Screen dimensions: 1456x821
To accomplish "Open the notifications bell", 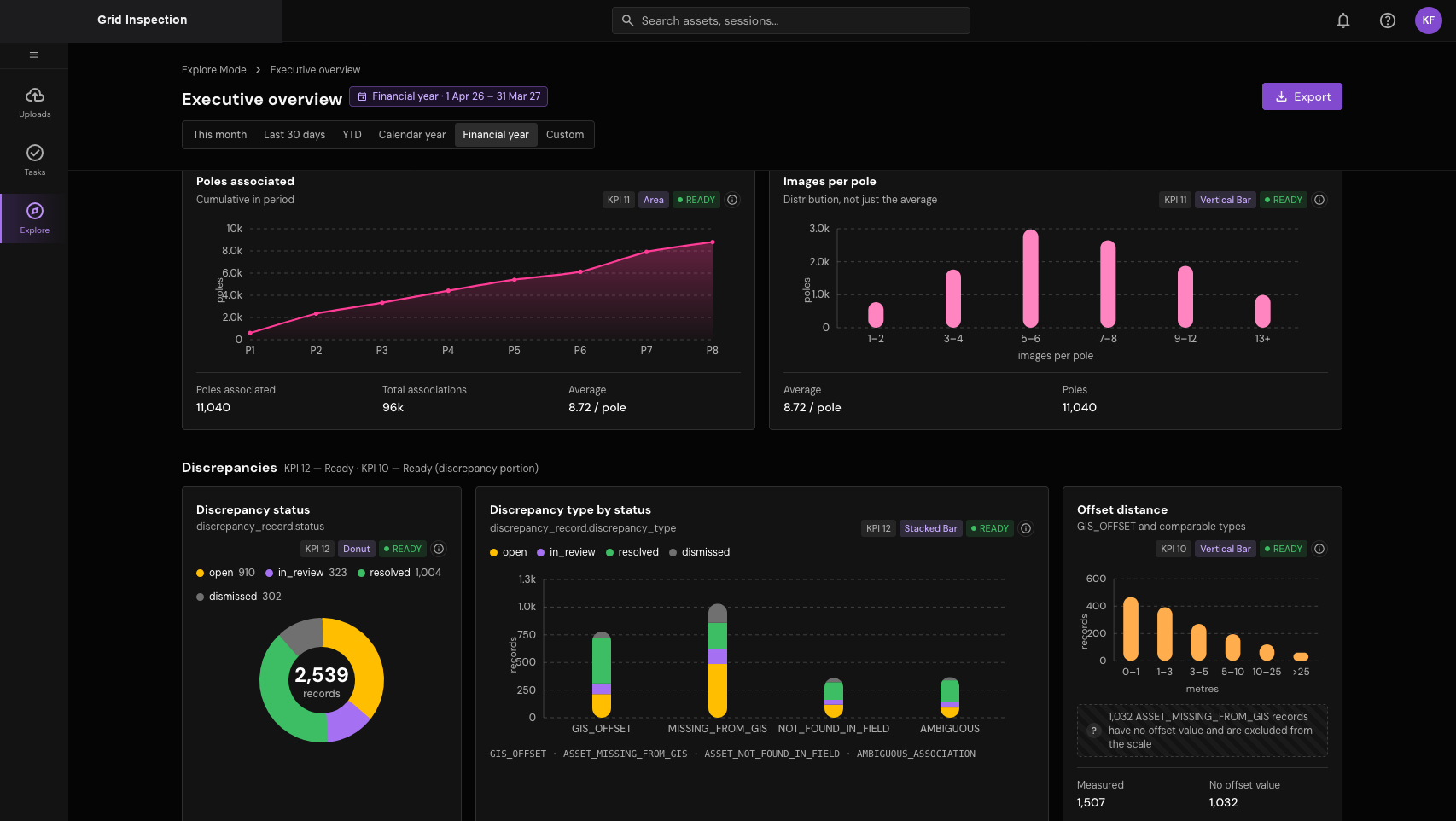I will (x=1343, y=20).
